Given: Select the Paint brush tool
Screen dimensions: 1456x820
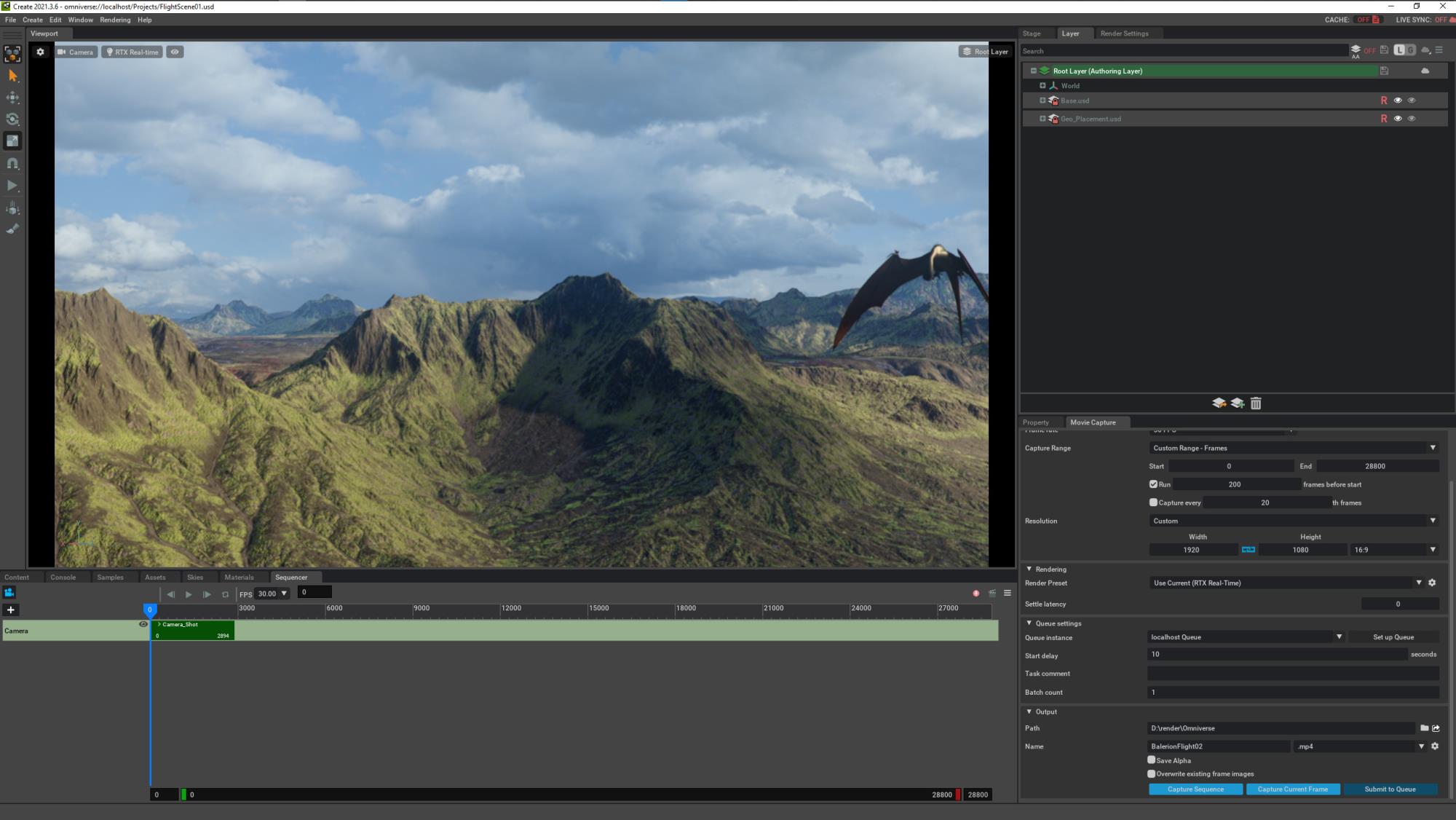Looking at the screenshot, I should [12, 229].
